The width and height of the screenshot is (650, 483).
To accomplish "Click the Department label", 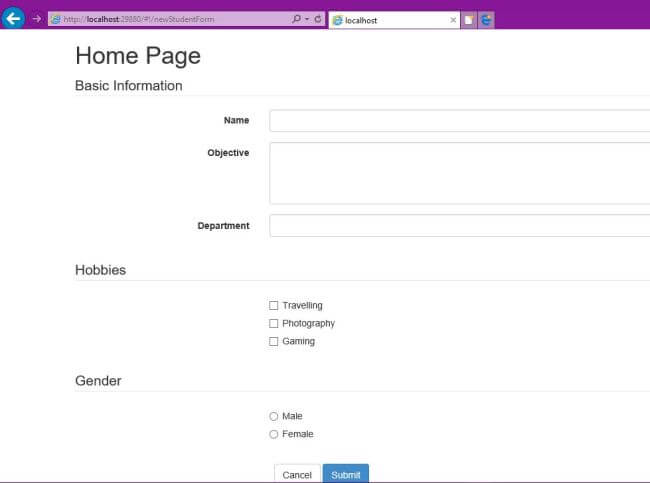I will click(x=223, y=226).
